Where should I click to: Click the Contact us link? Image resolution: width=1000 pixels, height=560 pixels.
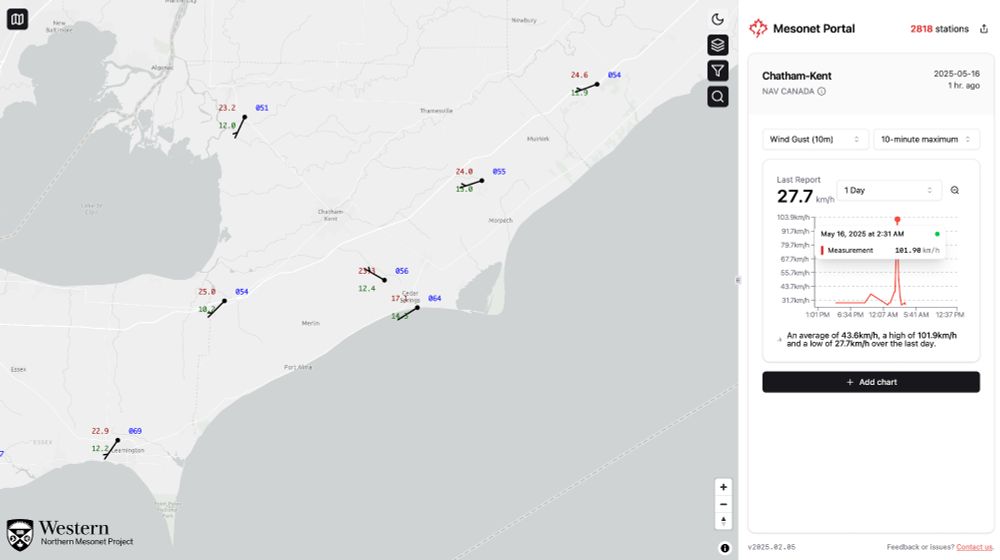pos(974,547)
